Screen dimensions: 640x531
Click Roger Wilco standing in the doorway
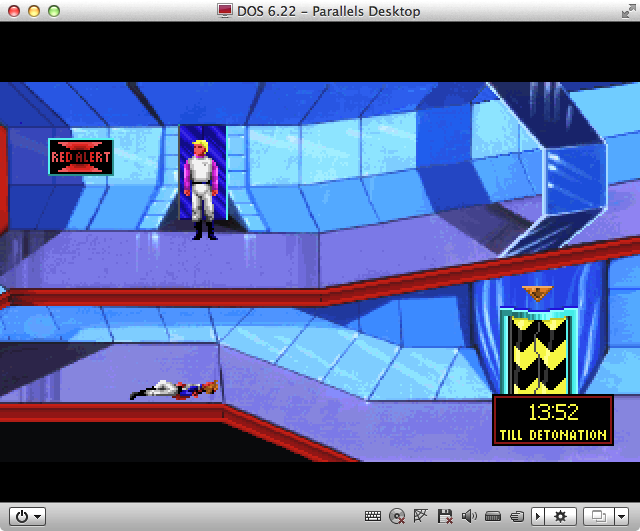[x=201, y=190]
